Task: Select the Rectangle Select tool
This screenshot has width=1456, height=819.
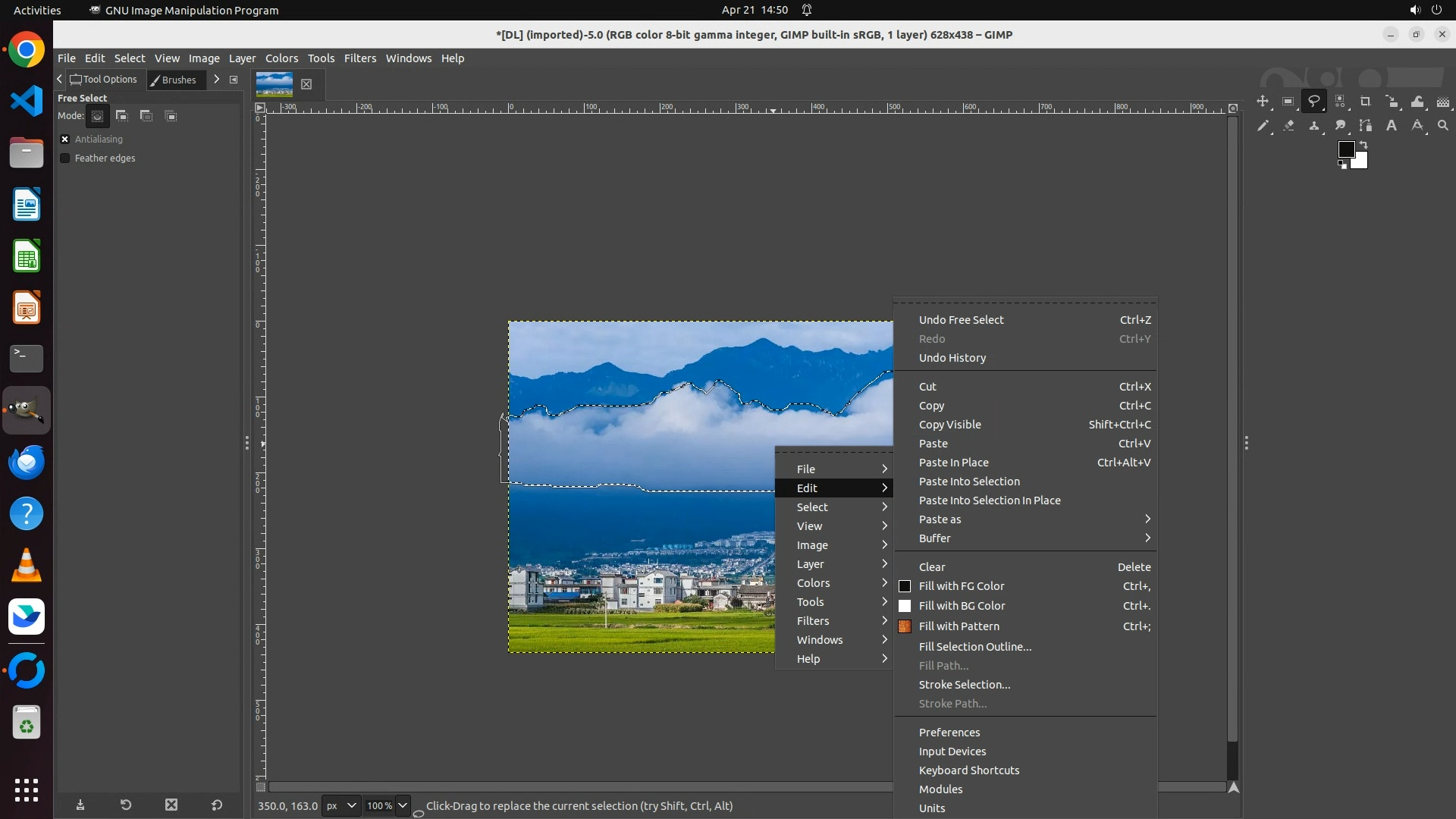Action: click(1288, 102)
